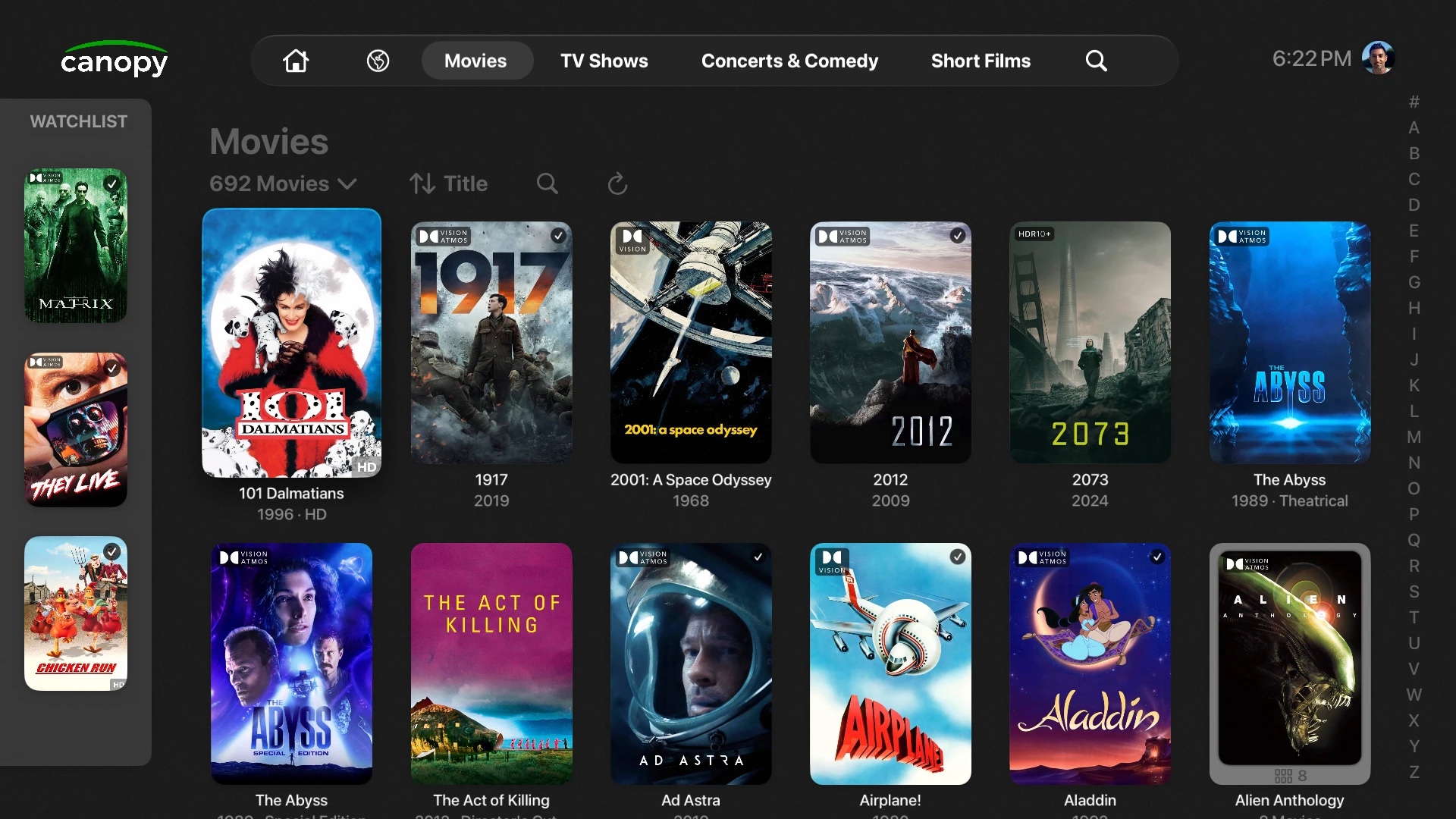Open the user profile avatar

click(x=1378, y=58)
